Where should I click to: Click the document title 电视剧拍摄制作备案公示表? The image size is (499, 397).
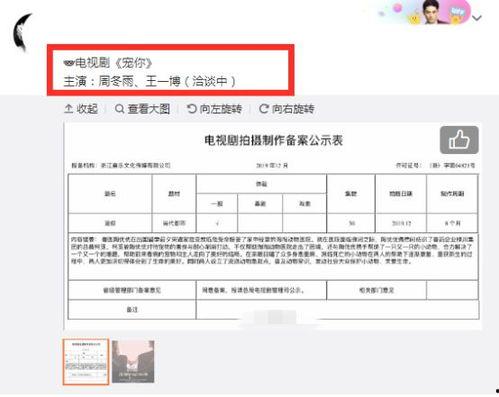(x=274, y=140)
